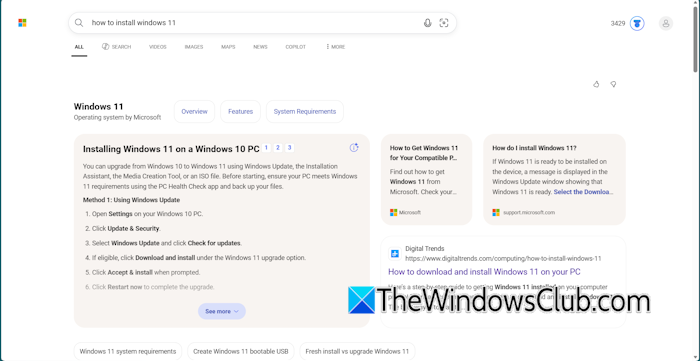Expand answer with See more button
The image size is (700, 361).
coord(222,311)
